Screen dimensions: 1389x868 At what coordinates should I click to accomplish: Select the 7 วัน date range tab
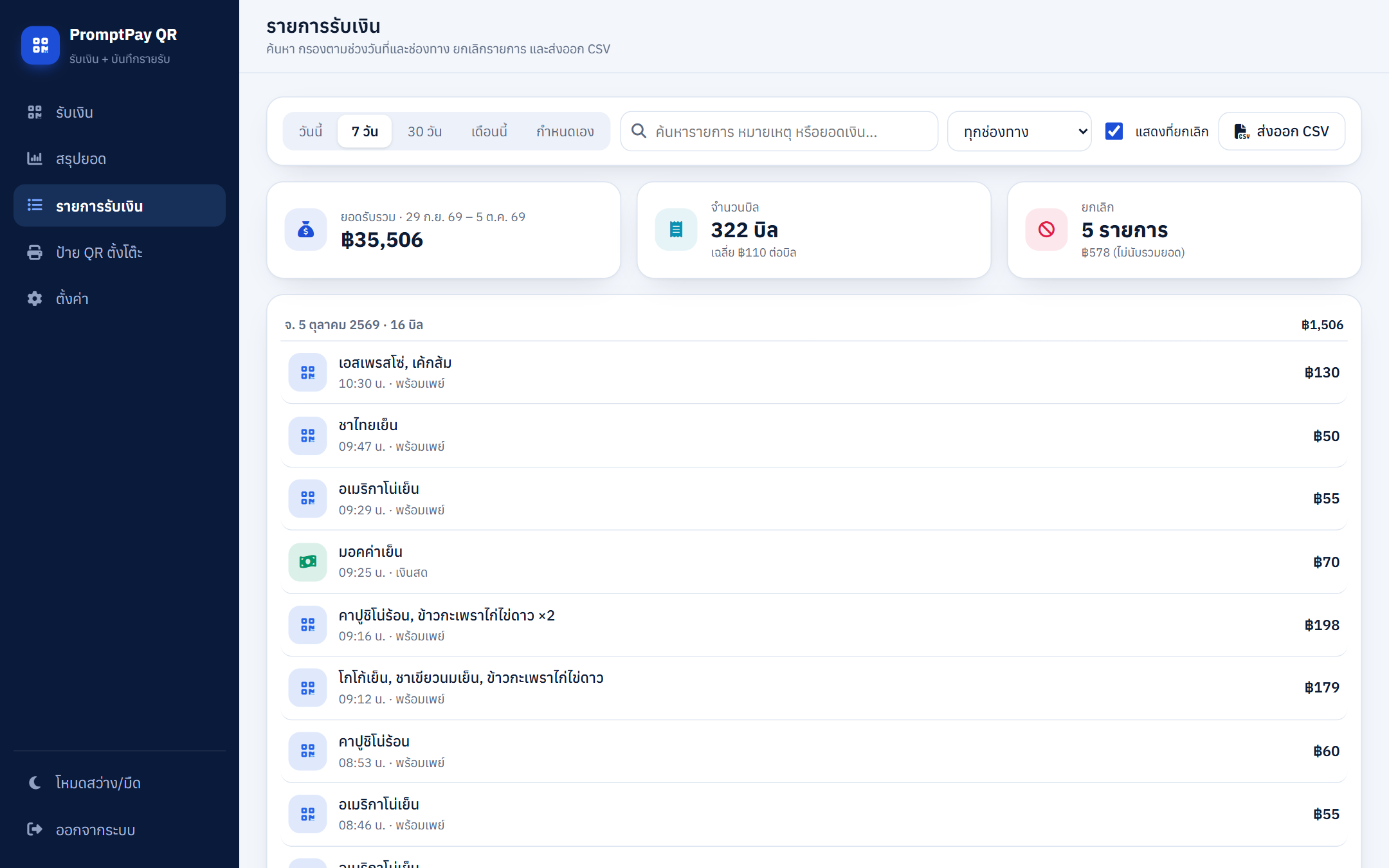[365, 131]
